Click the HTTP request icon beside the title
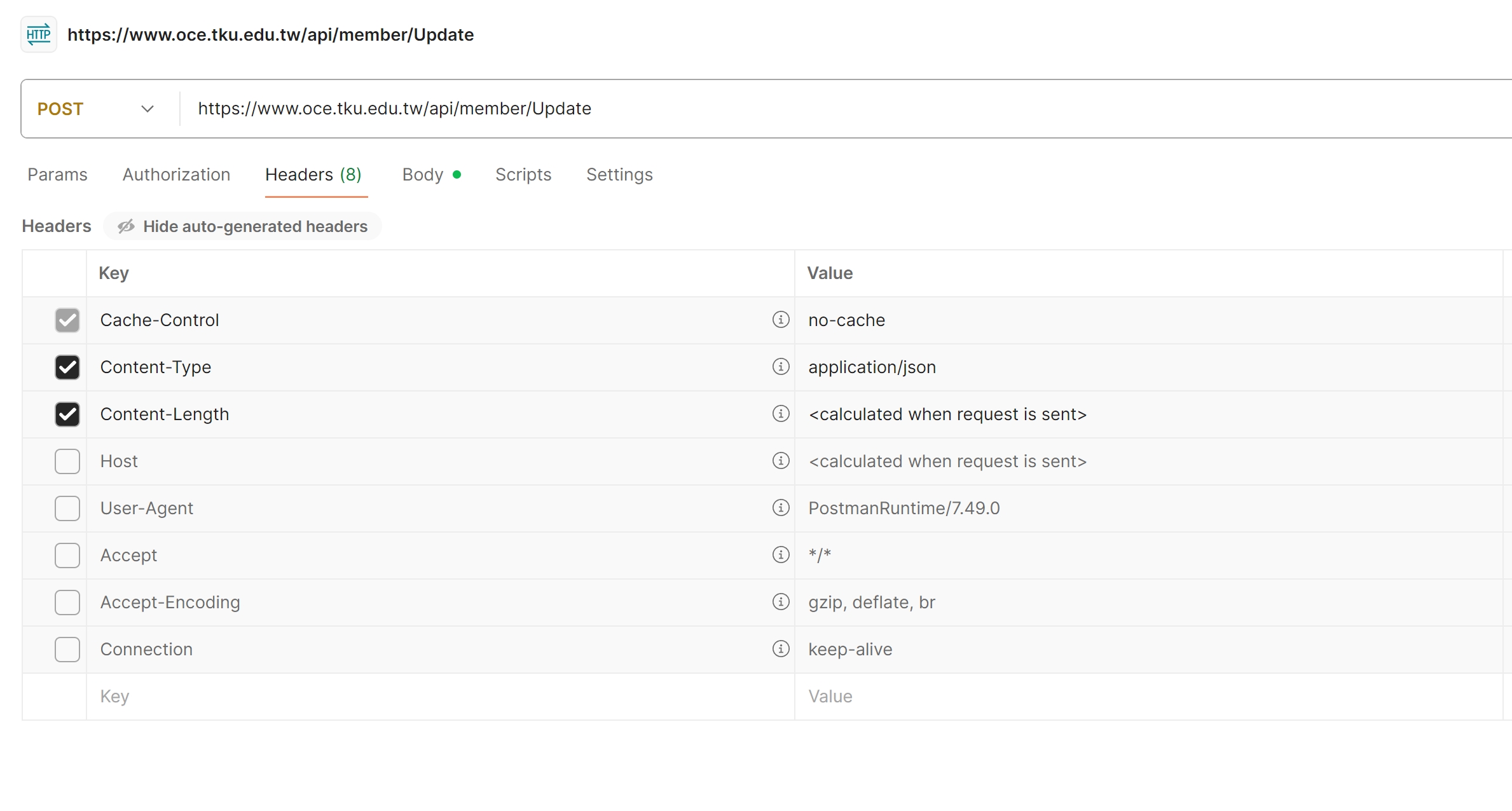Screen dimensions: 1512x811 [39, 34]
